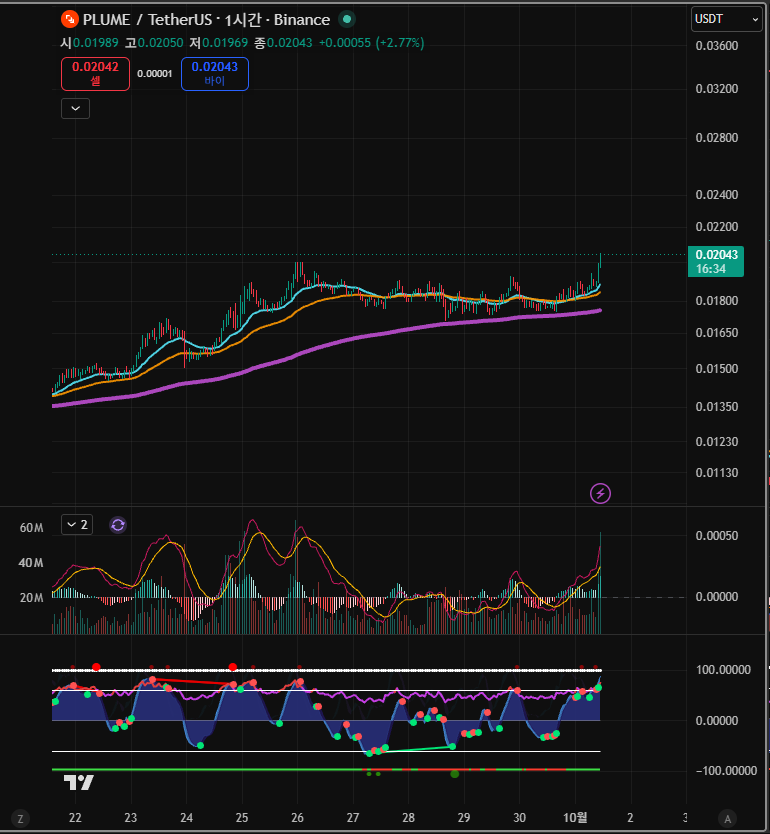Open the purple lightning replay icon

click(600, 493)
